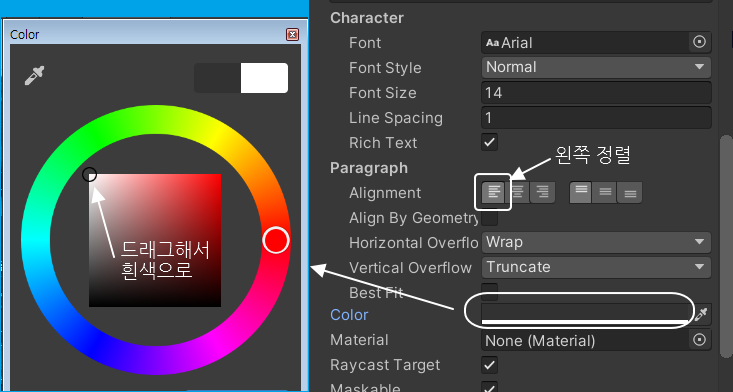Set horizontal alignment to right

[x=543, y=192]
